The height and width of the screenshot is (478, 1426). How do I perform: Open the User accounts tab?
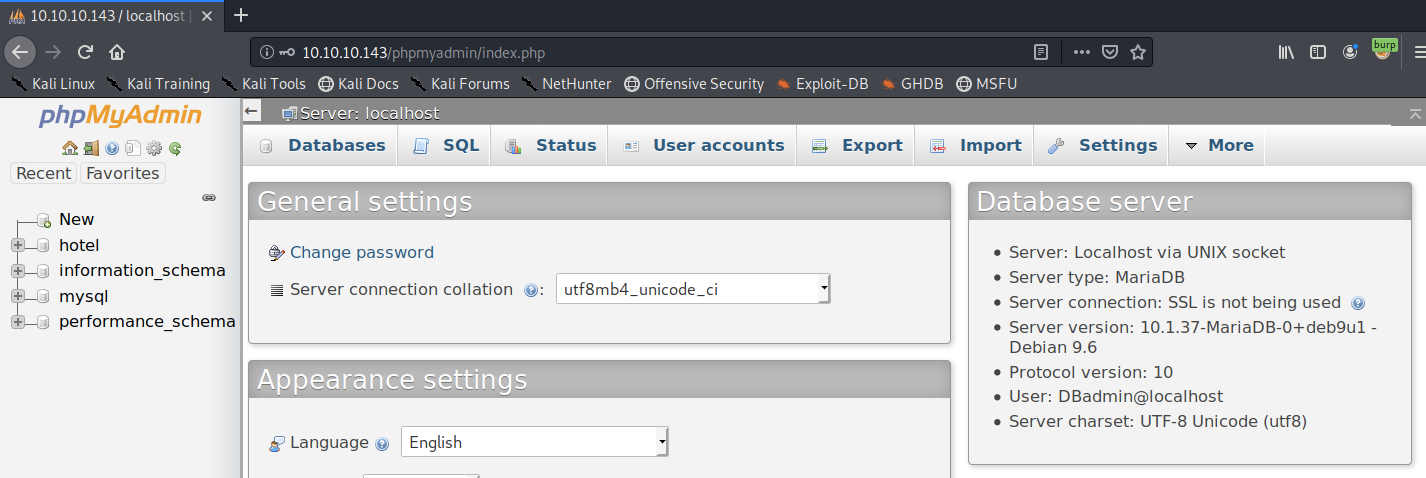705,146
